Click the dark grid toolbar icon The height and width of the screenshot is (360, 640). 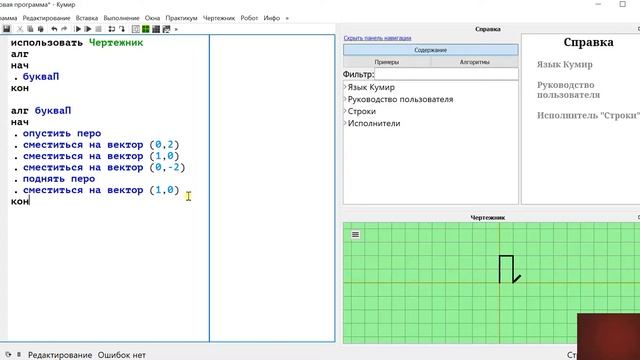coord(156,29)
